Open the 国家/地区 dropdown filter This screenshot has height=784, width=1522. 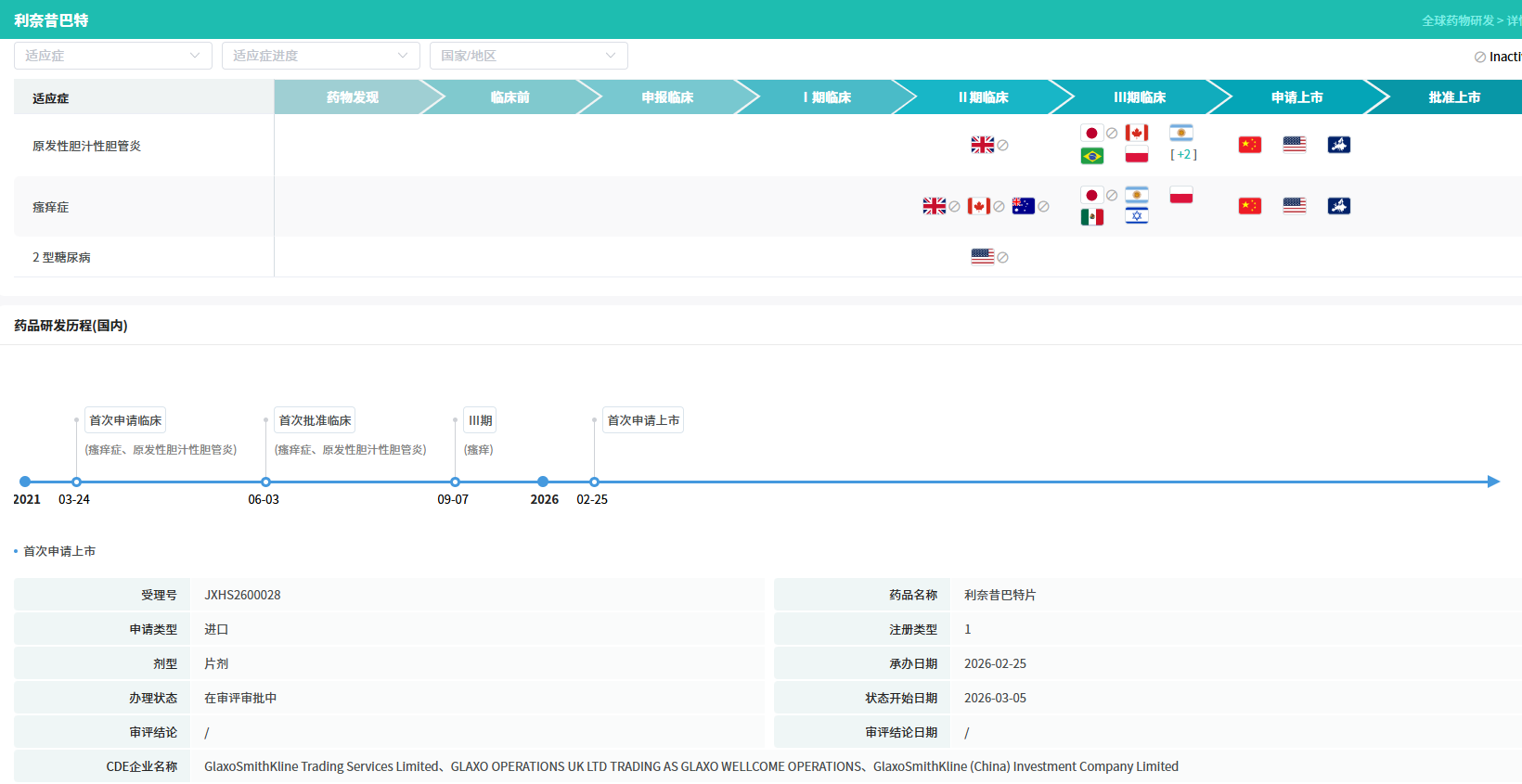click(x=528, y=56)
